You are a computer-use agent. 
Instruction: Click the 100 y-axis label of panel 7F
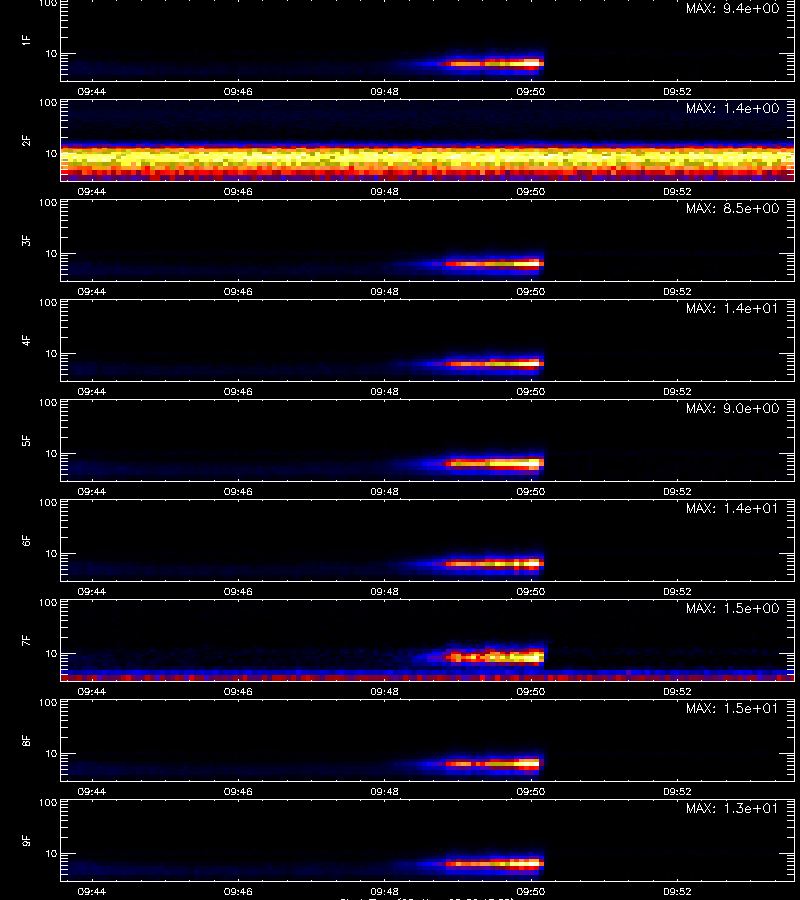click(48, 603)
